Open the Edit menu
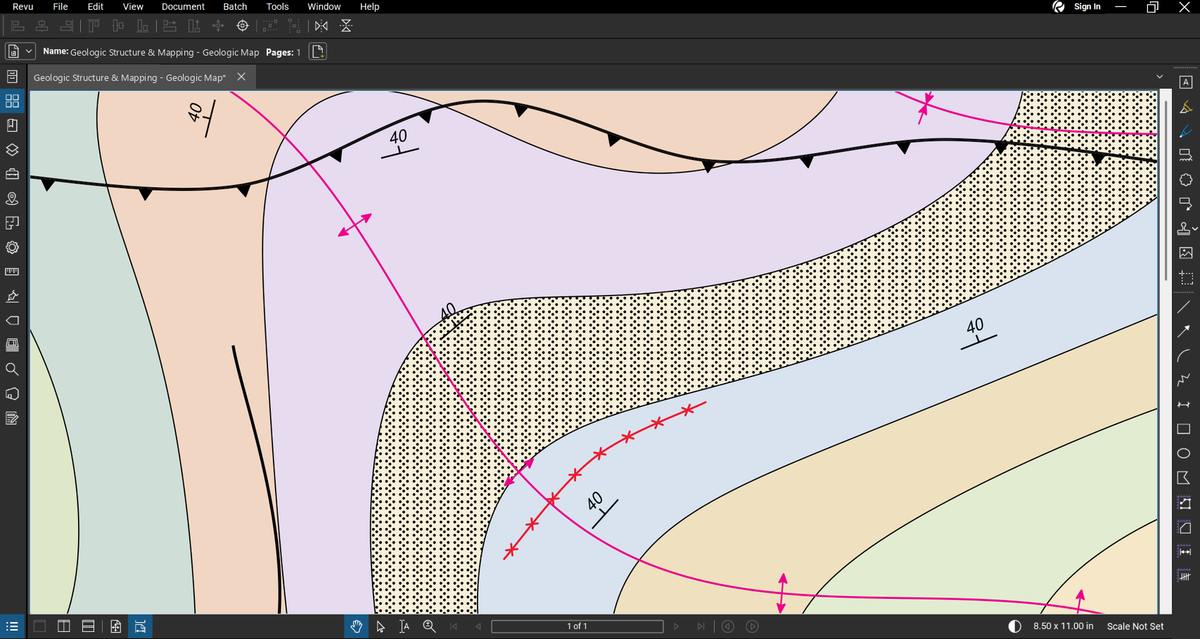This screenshot has width=1200, height=639. [x=96, y=7]
